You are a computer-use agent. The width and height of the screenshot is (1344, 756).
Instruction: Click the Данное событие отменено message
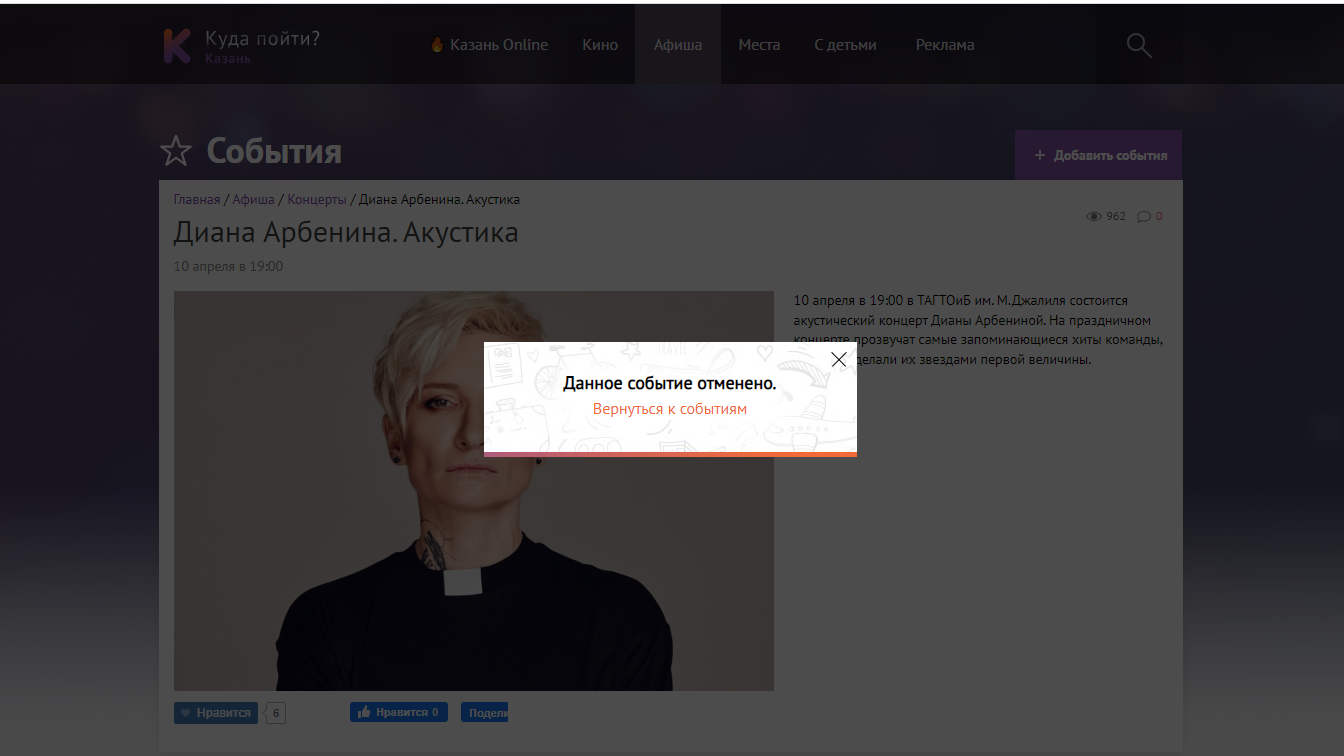point(670,384)
